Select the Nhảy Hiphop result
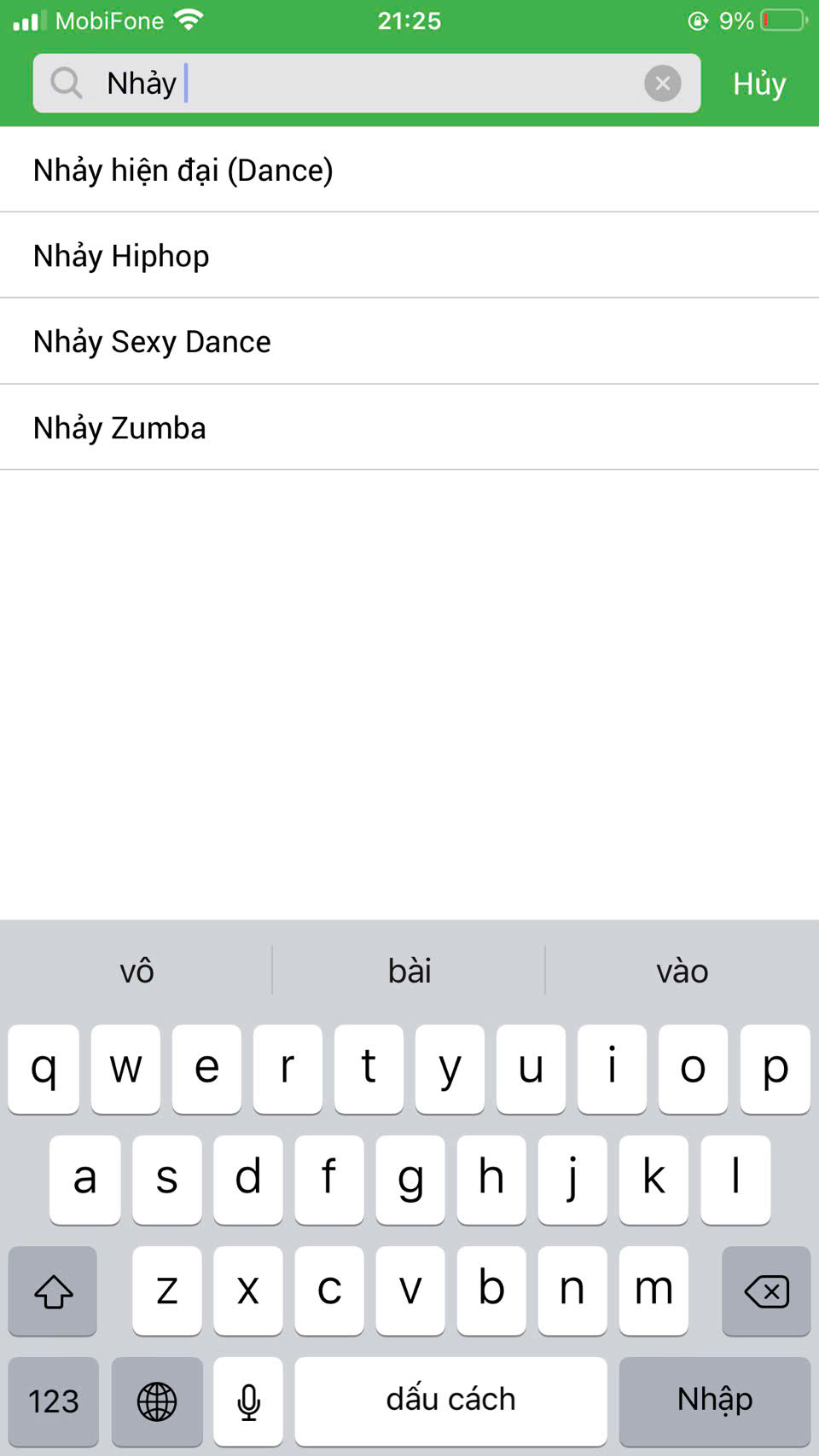This screenshot has height=1456, width=819. point(409,255)
